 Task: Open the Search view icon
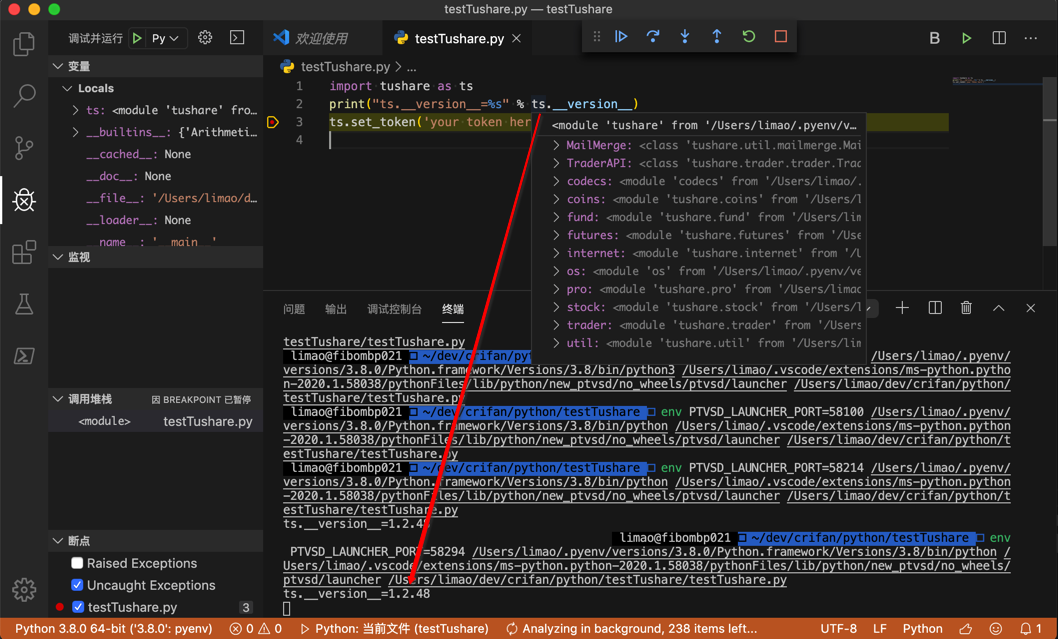(24, 96)
